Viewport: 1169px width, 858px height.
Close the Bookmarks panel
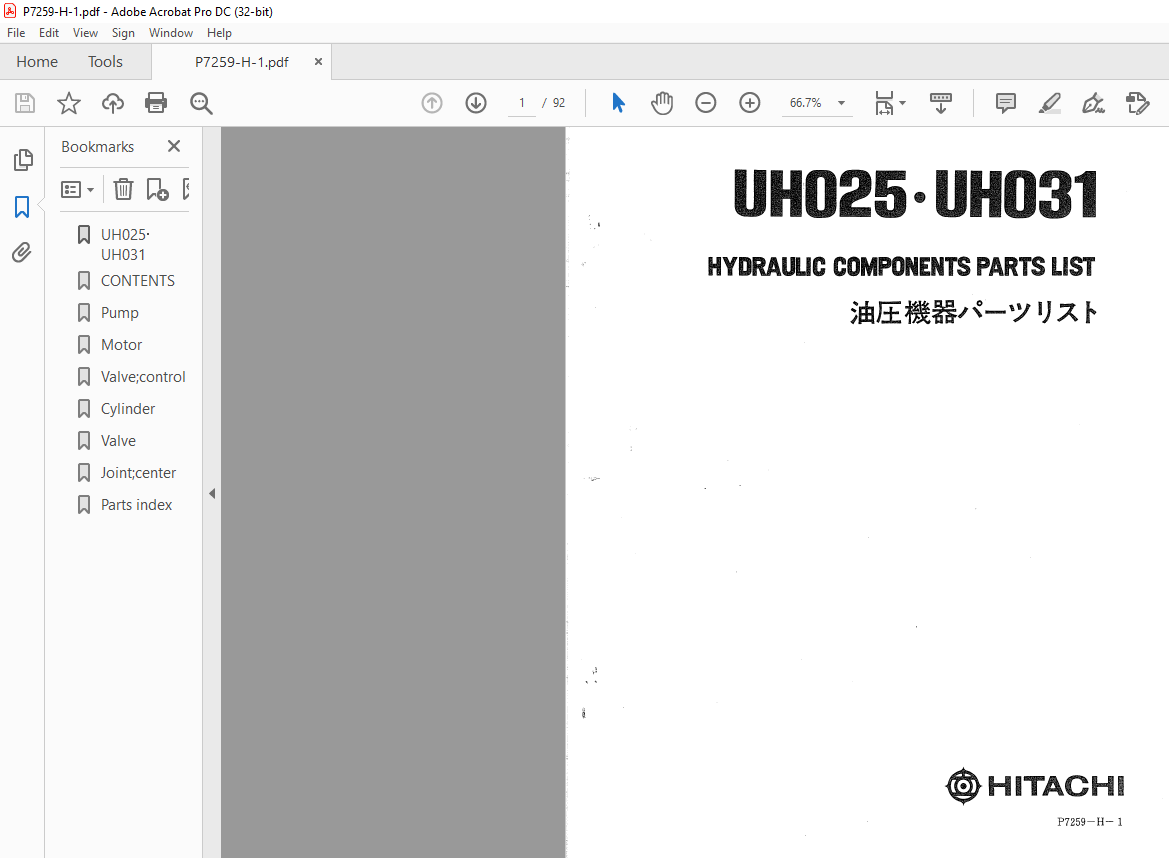coord(174,146)
